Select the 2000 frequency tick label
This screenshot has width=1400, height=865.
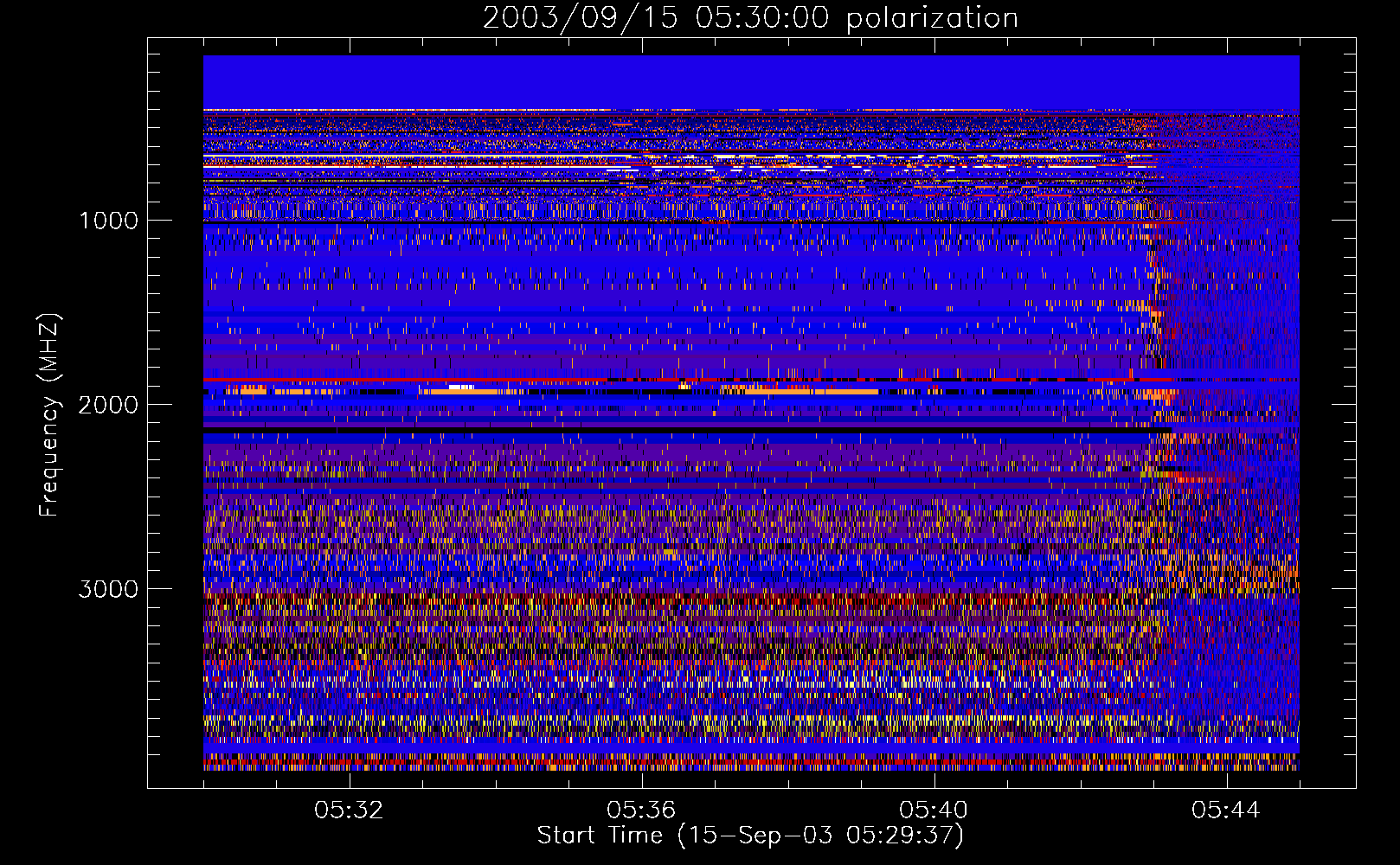108,405
